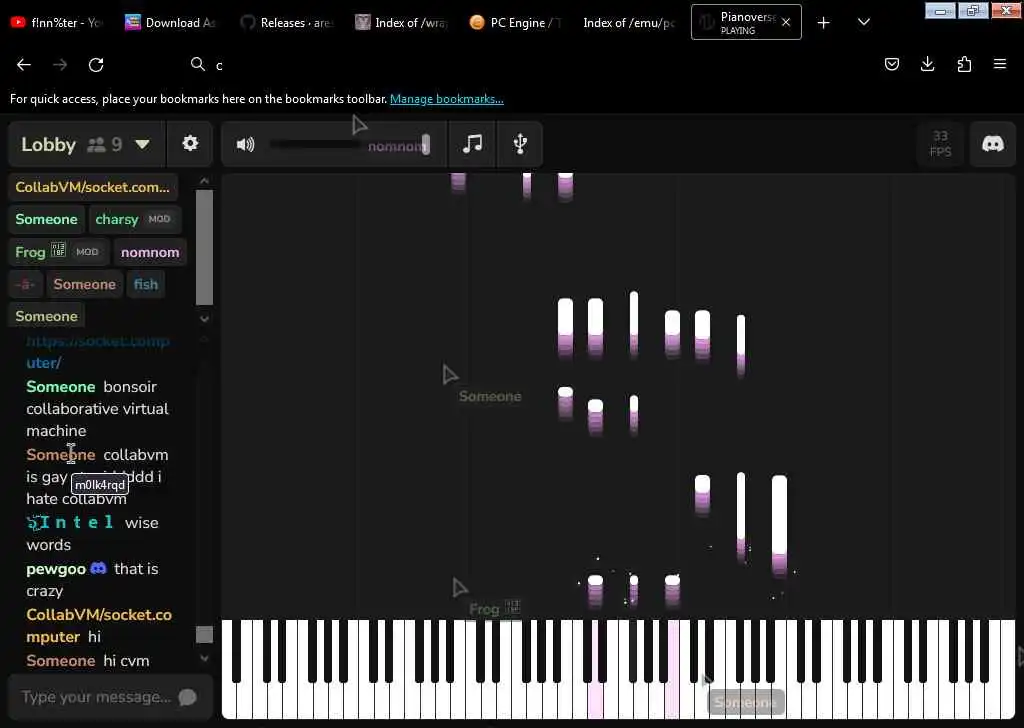Select user fish in the user list
The image size is (1024, 728).
(146, 284)
